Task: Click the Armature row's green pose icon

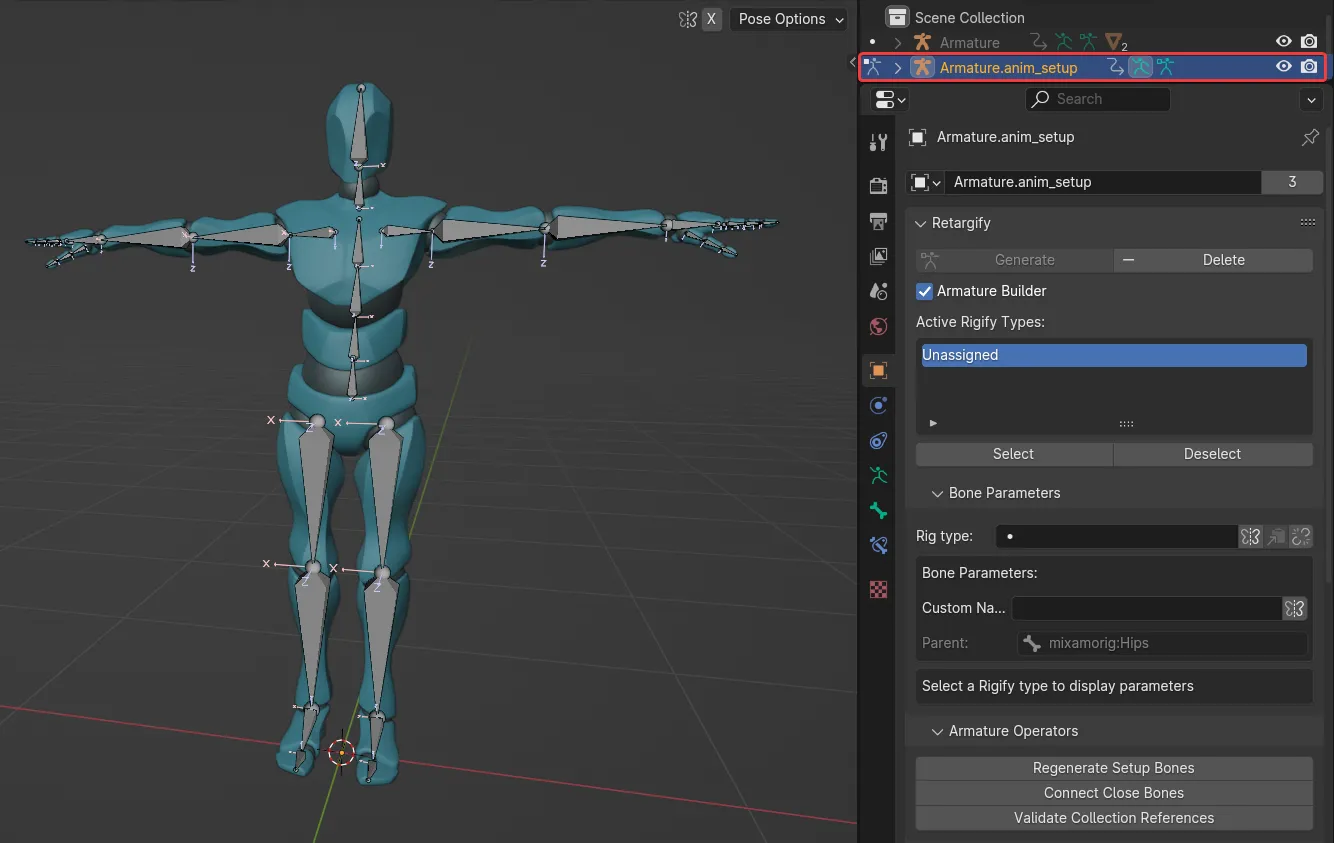Action: pyautogui.click(x=1064, y=42)
